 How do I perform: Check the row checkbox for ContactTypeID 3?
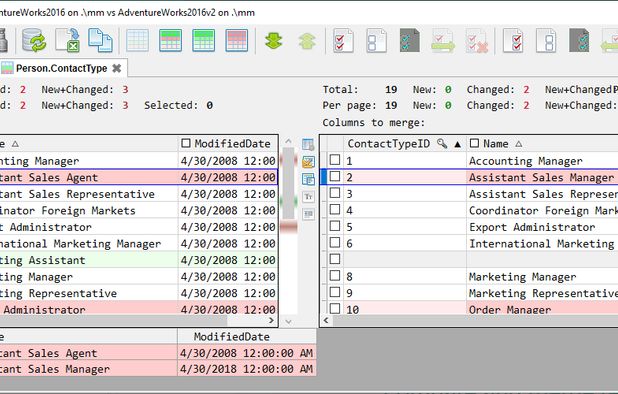(335, 193)
